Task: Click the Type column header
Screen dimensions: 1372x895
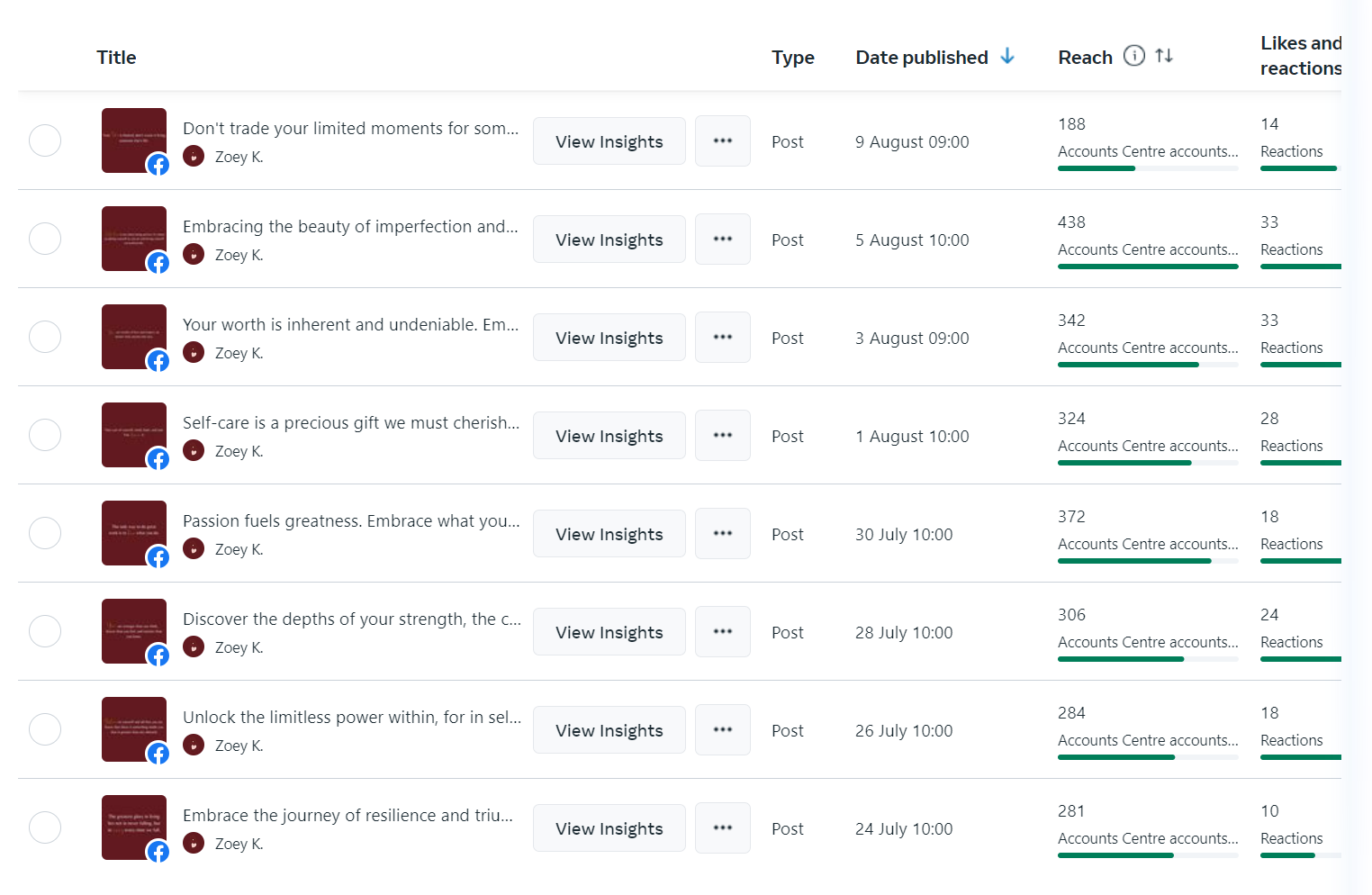Action: click(x=792, y=58)
